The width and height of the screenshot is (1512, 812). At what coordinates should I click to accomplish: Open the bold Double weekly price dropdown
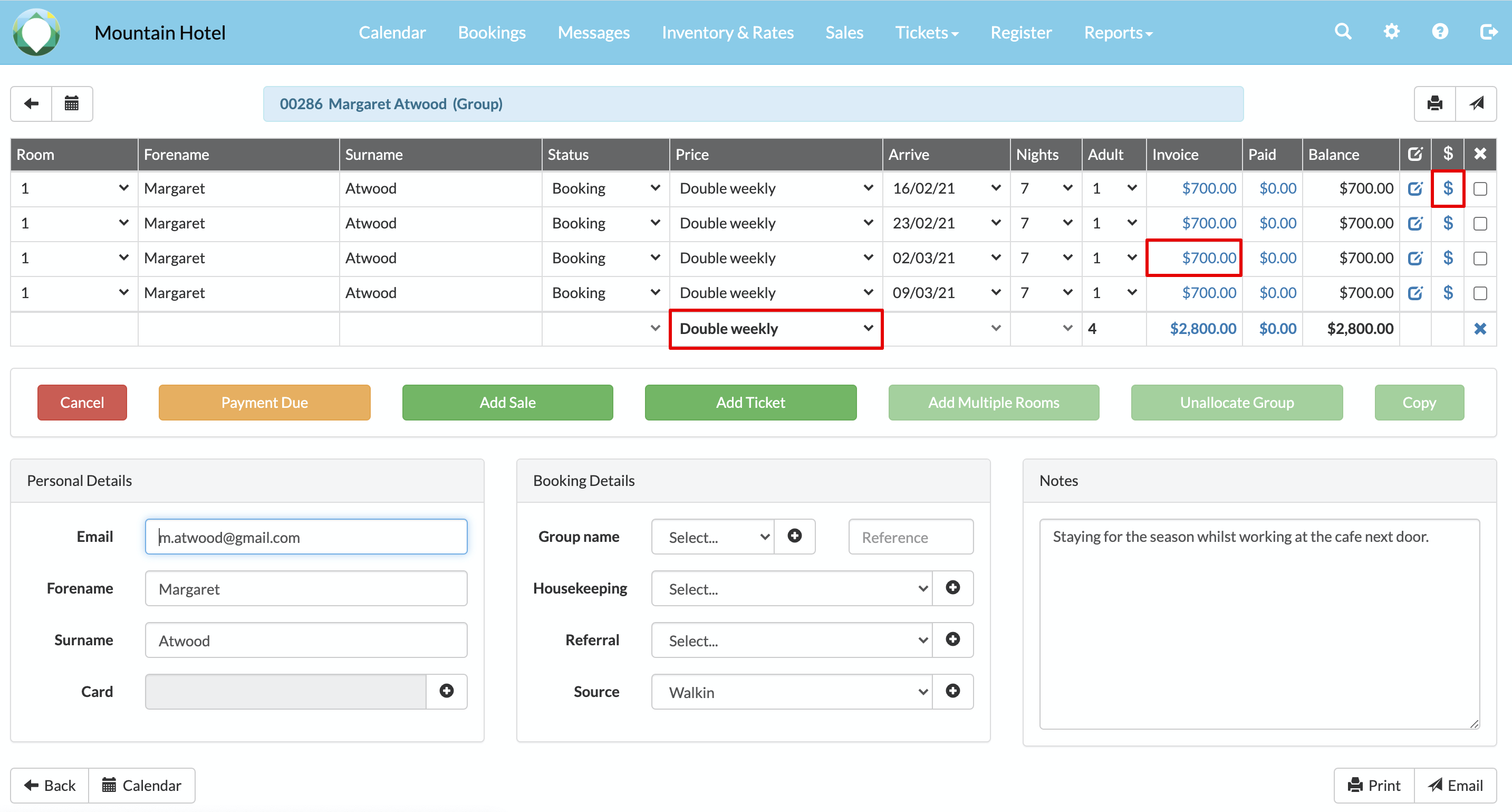pos(775,329)
